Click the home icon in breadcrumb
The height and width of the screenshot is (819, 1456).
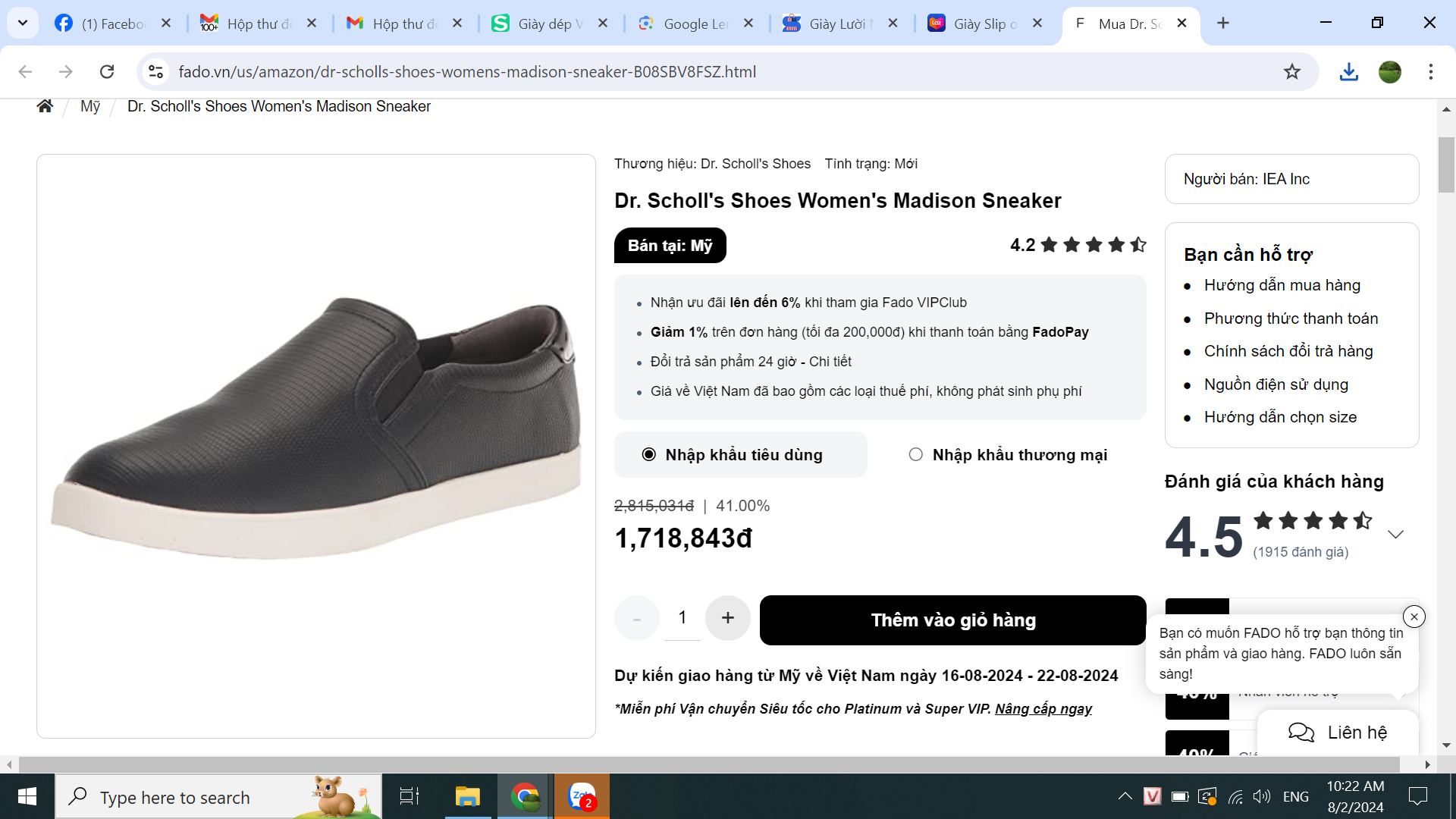(45, 106)
